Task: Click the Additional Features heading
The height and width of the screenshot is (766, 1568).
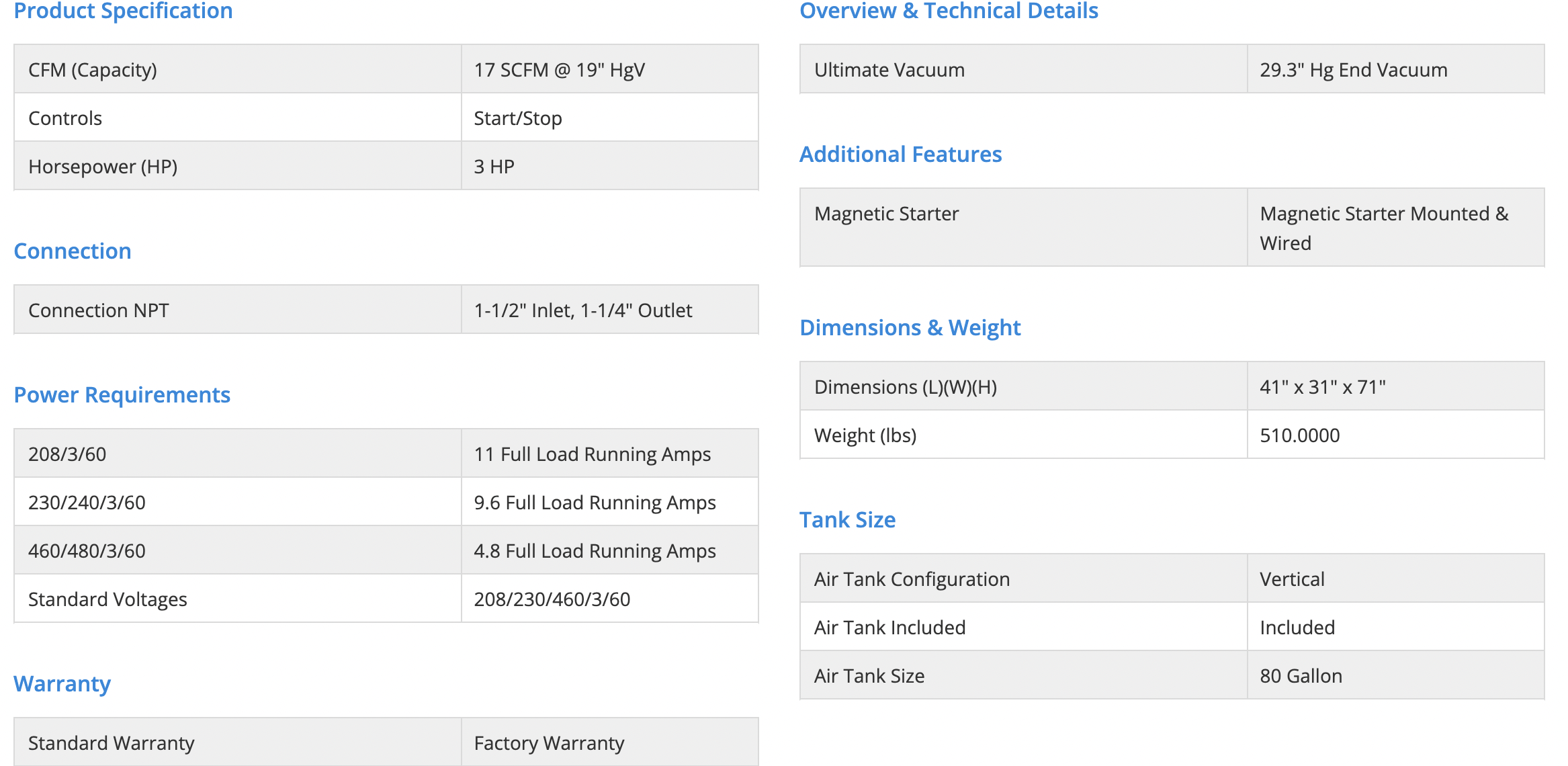Action: pos(900,154)
